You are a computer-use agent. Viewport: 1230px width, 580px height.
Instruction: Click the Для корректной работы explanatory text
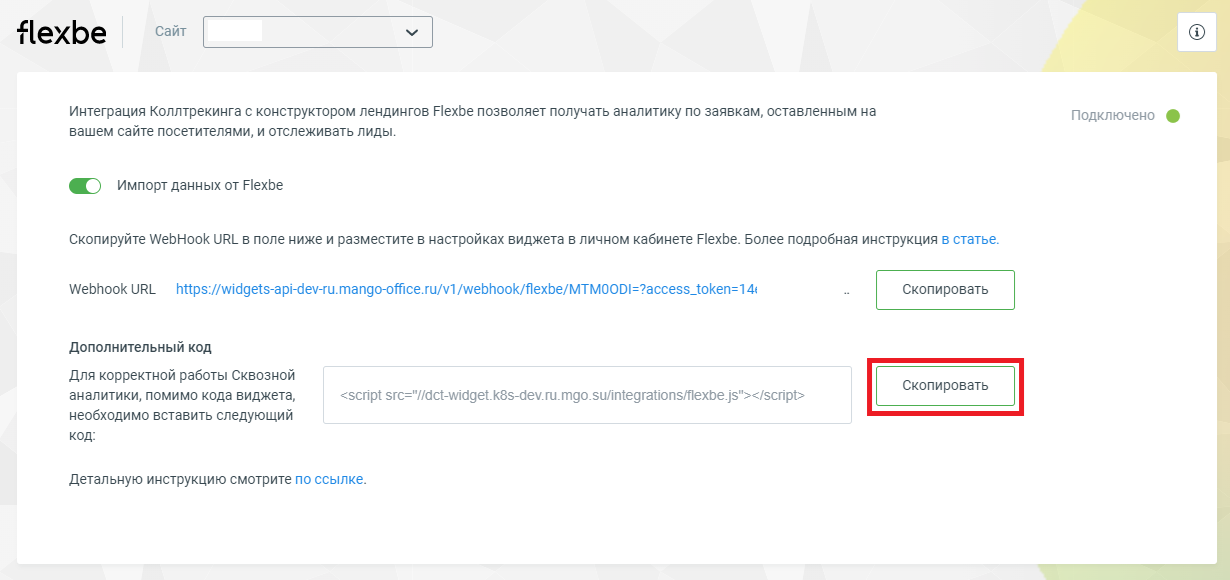(182, 406)
